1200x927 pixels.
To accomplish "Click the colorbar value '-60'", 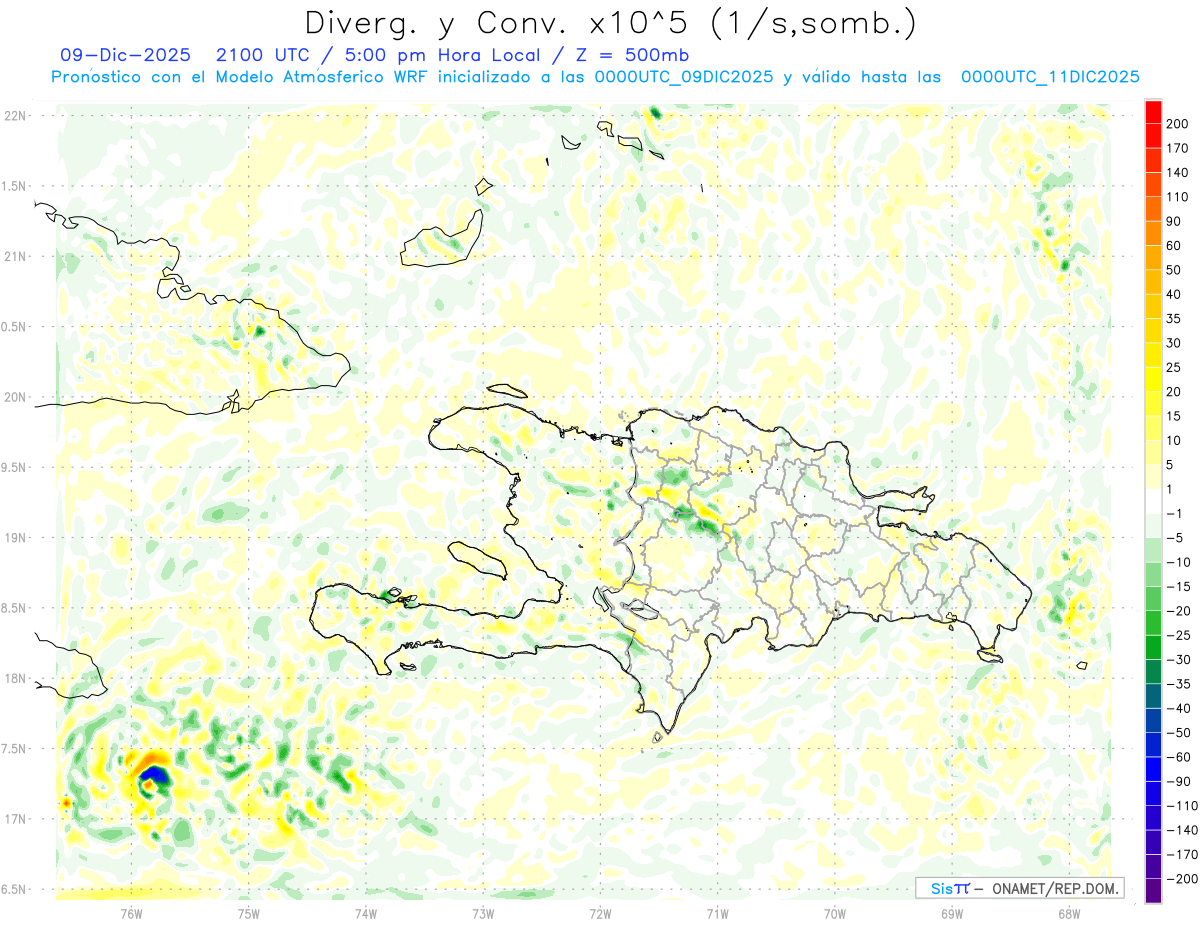I will coord(1179,757).
